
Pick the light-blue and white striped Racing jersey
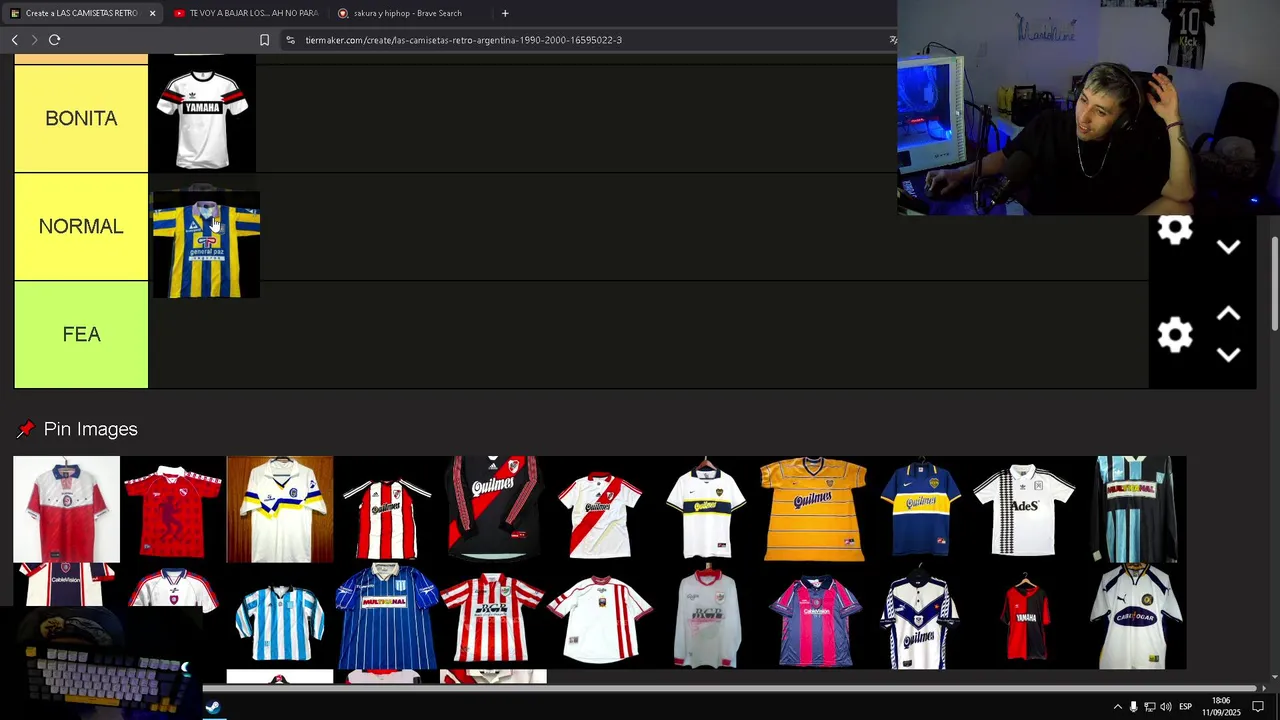click(280, 616)
